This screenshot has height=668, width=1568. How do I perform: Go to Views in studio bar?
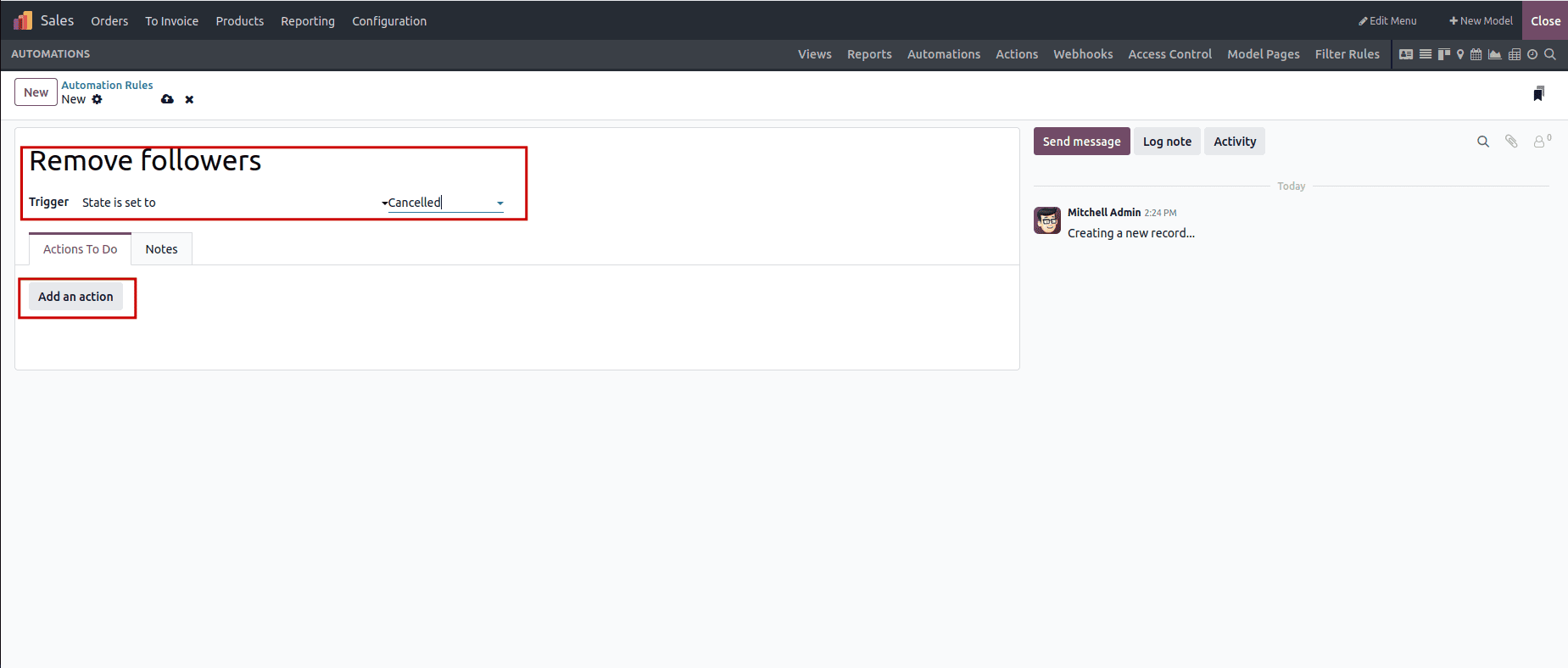tap(814, 54)
